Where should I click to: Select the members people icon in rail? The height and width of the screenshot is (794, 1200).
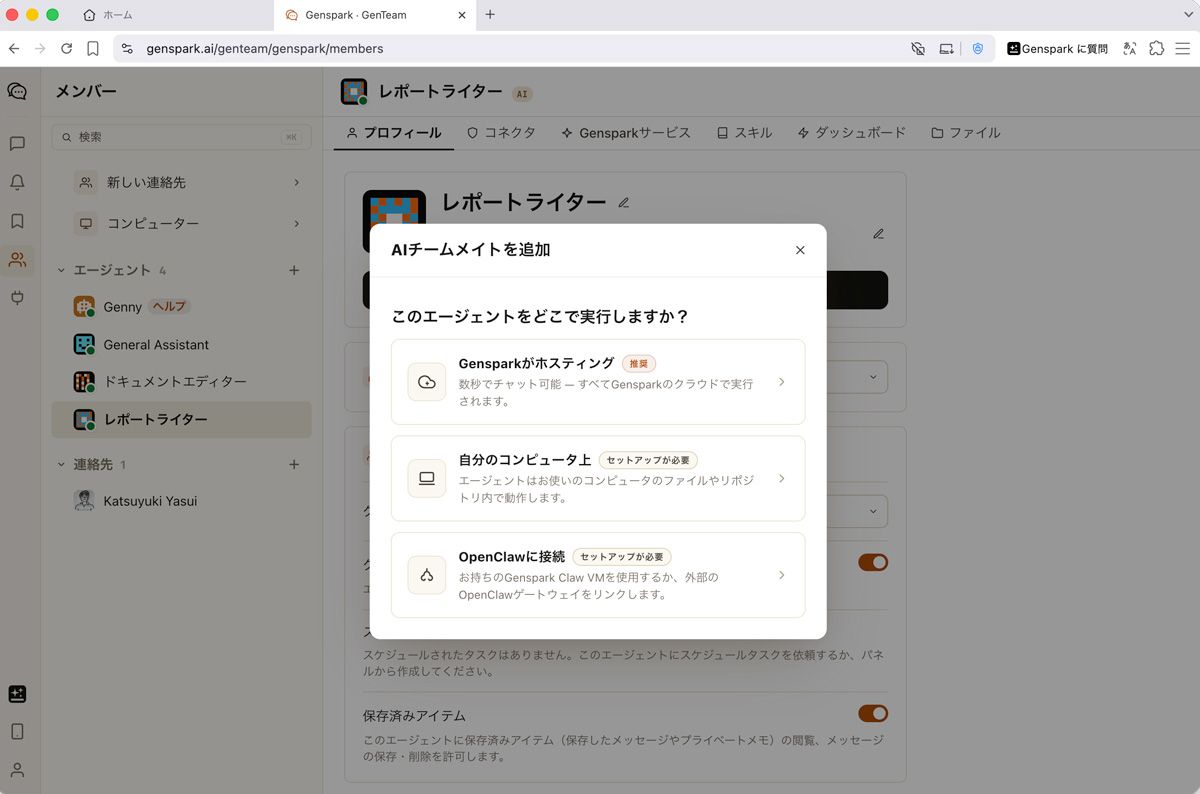[x=17, y=260]
